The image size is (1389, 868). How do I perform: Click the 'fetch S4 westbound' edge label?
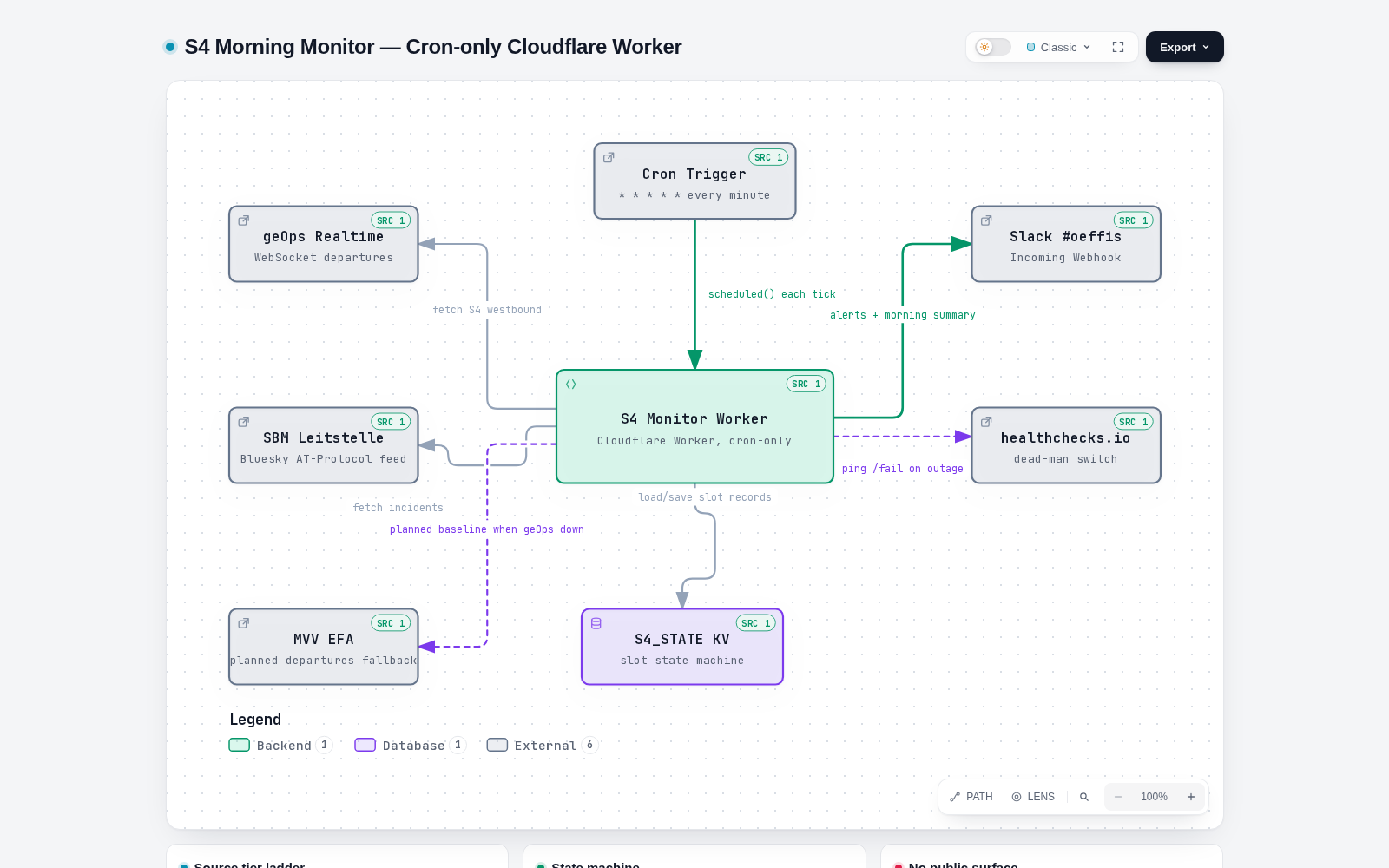click(x=487, y=310)
